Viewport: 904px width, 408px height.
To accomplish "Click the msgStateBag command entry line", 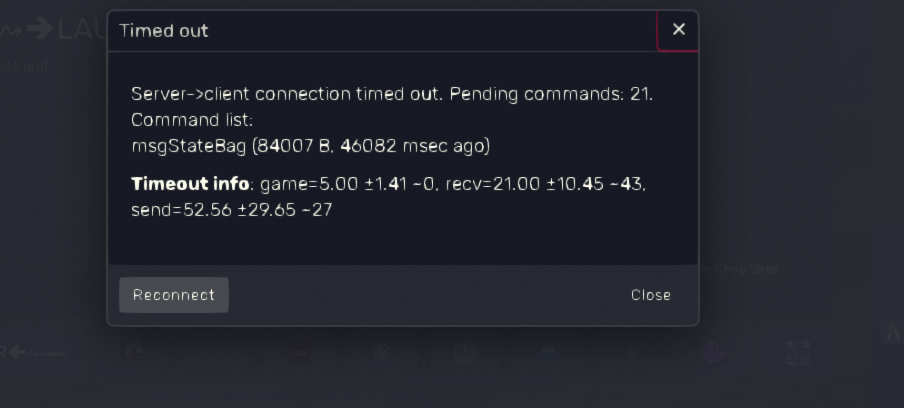I will (x=311, y=146).
